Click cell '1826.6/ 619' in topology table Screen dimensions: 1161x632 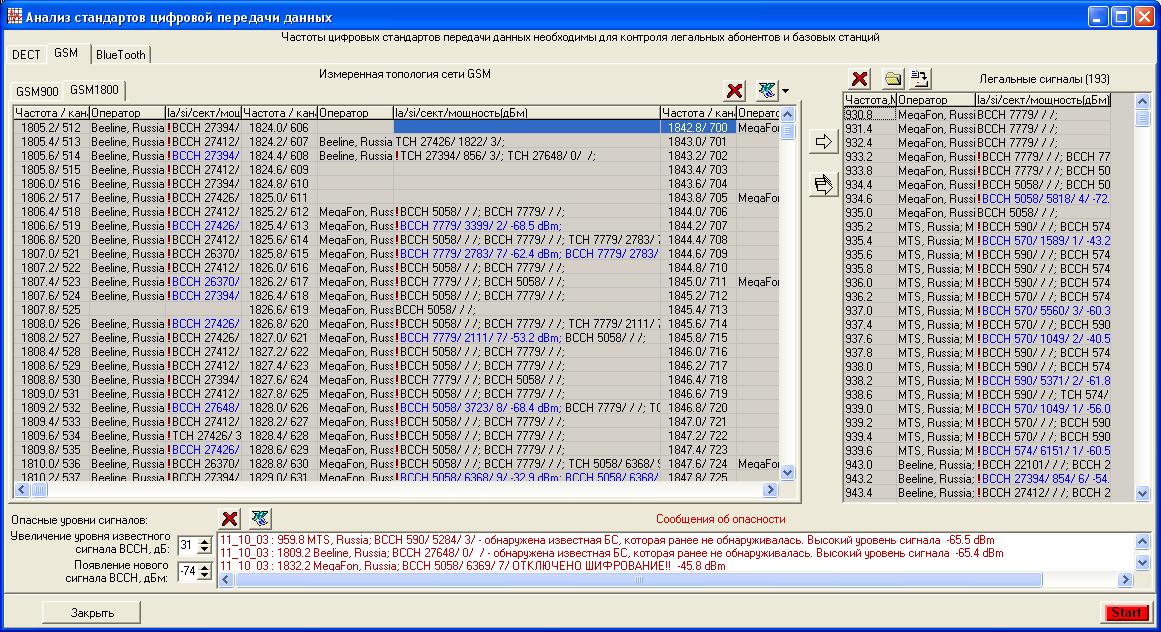[x=279, y=309]
